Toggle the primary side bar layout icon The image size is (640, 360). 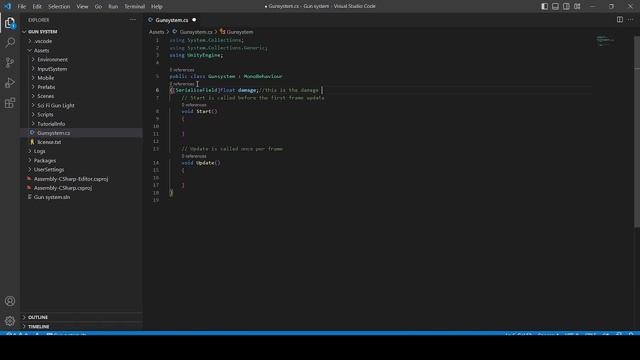544,6
